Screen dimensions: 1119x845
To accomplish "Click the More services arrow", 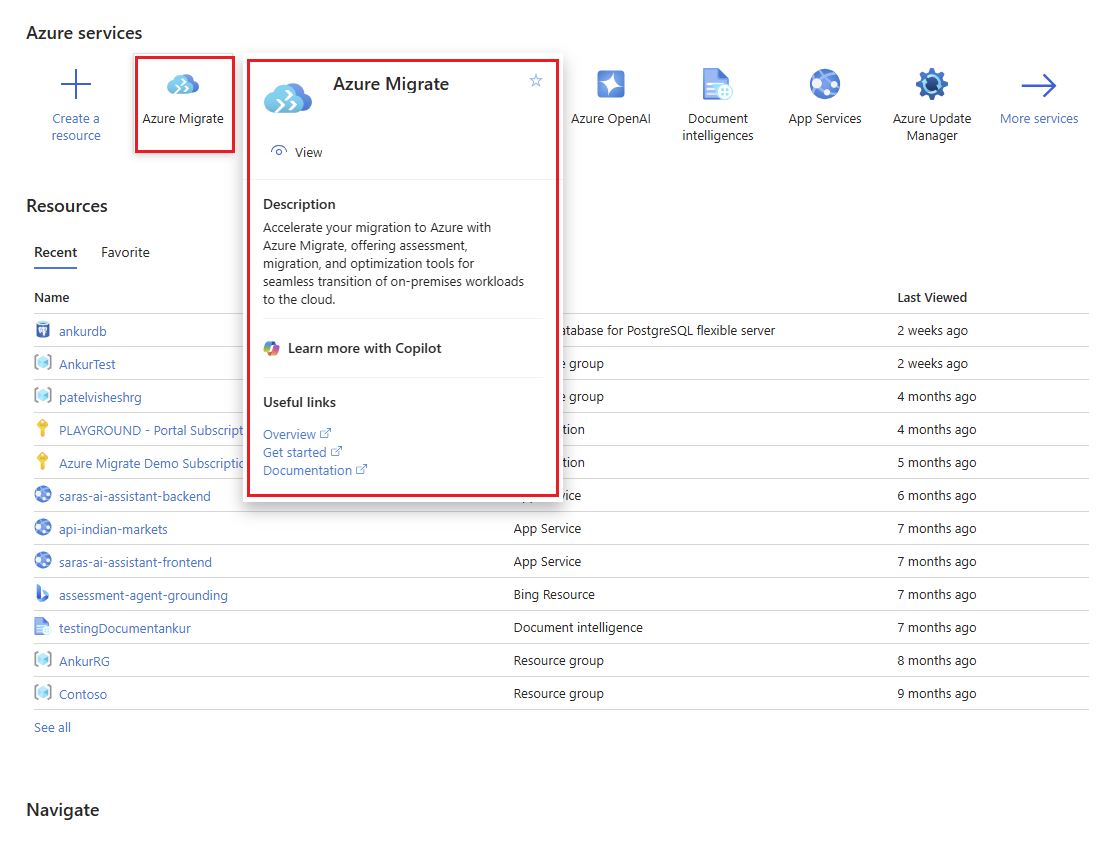I will tap(1038, 85).
